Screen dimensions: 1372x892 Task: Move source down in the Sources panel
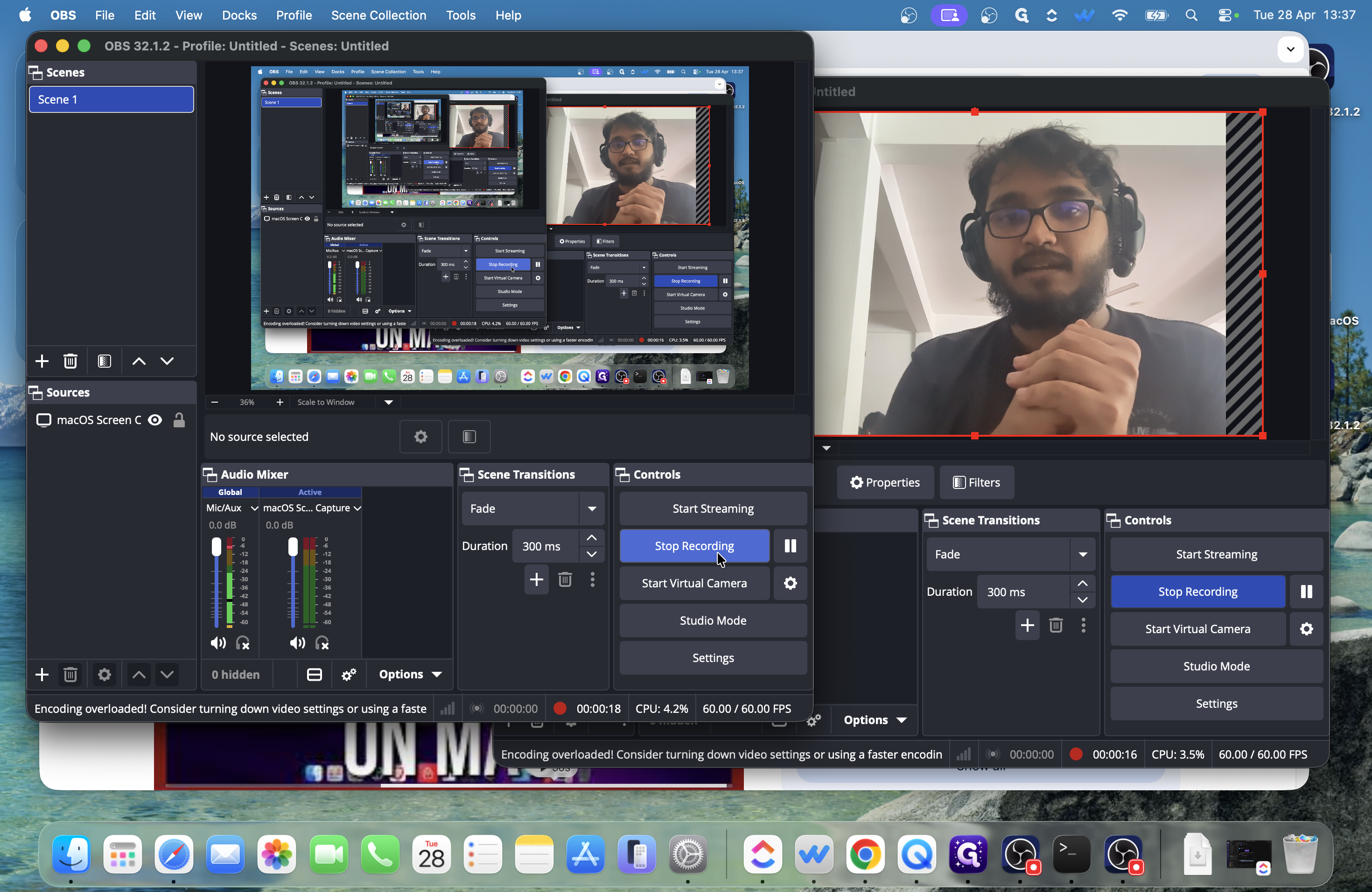[167, 675]
